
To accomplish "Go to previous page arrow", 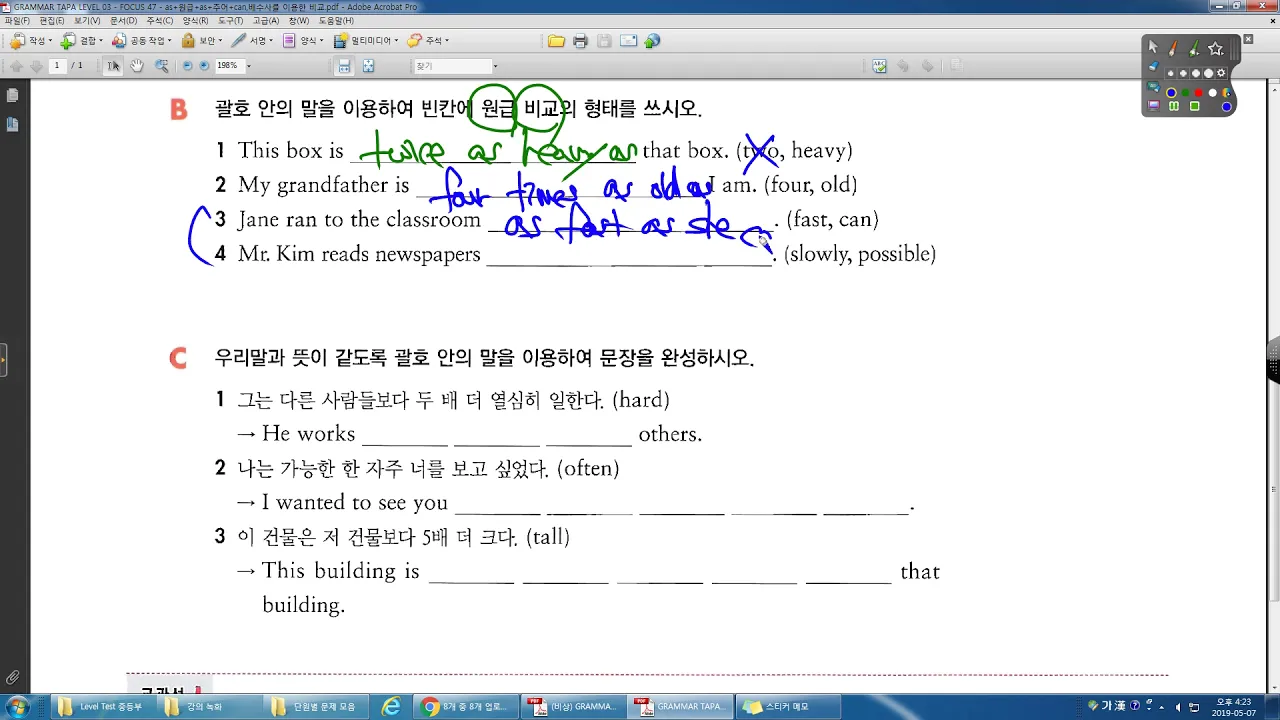I will pos(16,66).
